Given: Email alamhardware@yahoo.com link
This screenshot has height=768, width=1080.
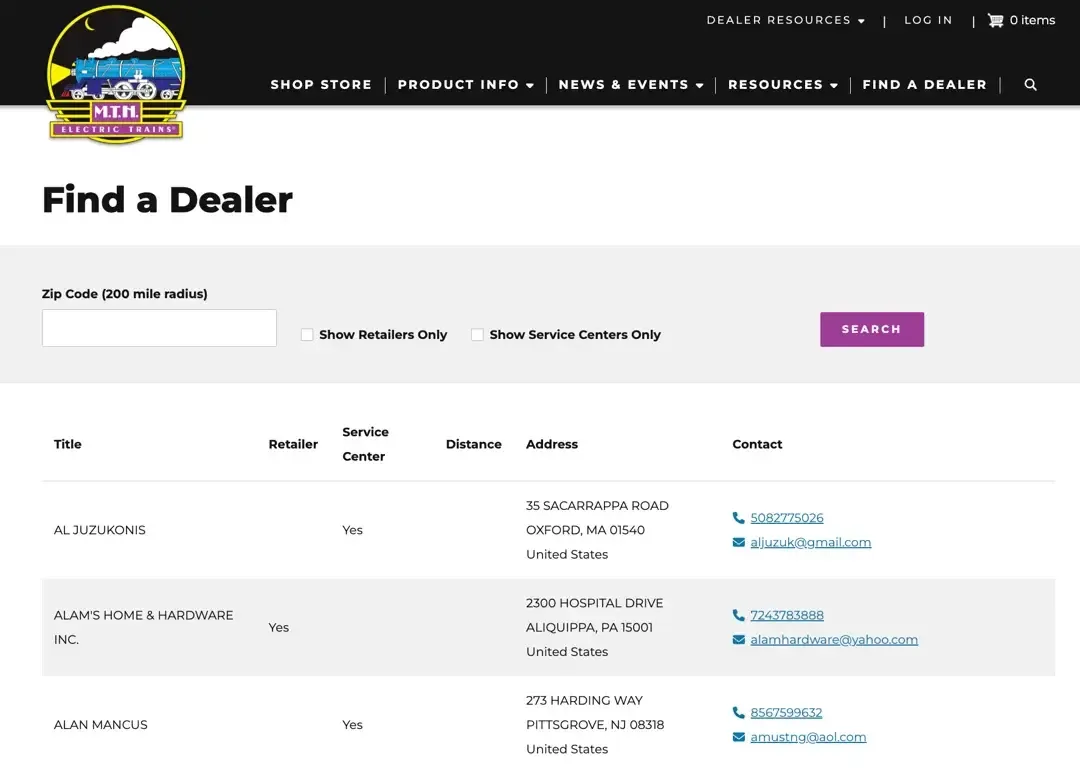Looking at the screenshot, I should tap(834, 640).
